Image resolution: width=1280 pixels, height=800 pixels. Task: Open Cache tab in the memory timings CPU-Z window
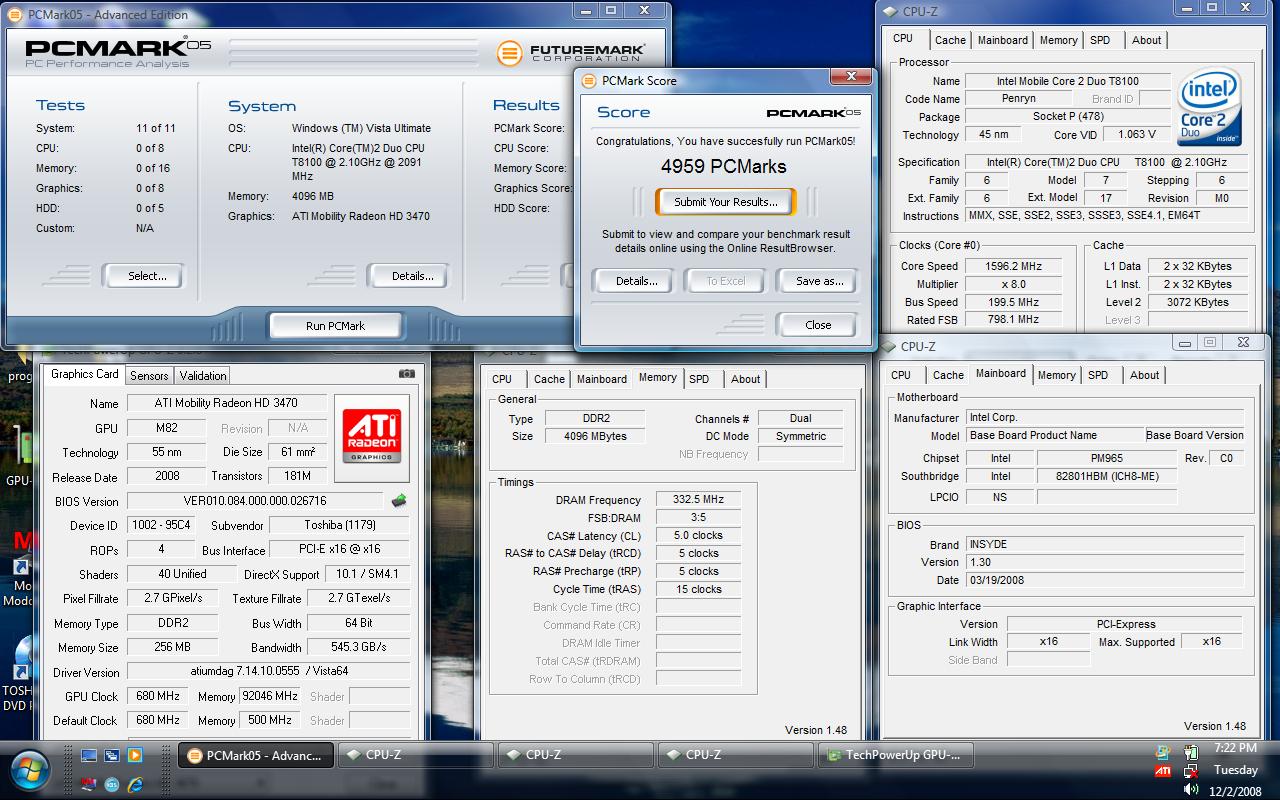click(x=549, y=379)
